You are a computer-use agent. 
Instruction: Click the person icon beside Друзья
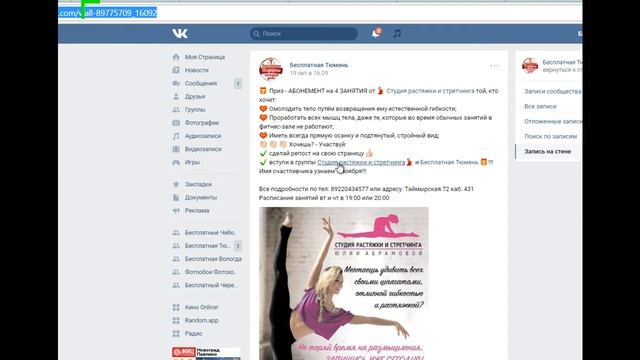point(176,96)
